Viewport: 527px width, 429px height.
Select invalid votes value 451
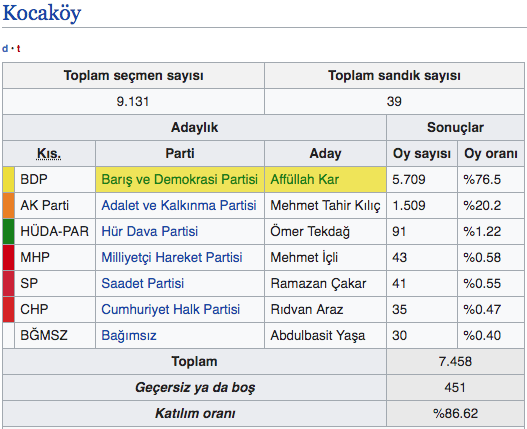455,387
